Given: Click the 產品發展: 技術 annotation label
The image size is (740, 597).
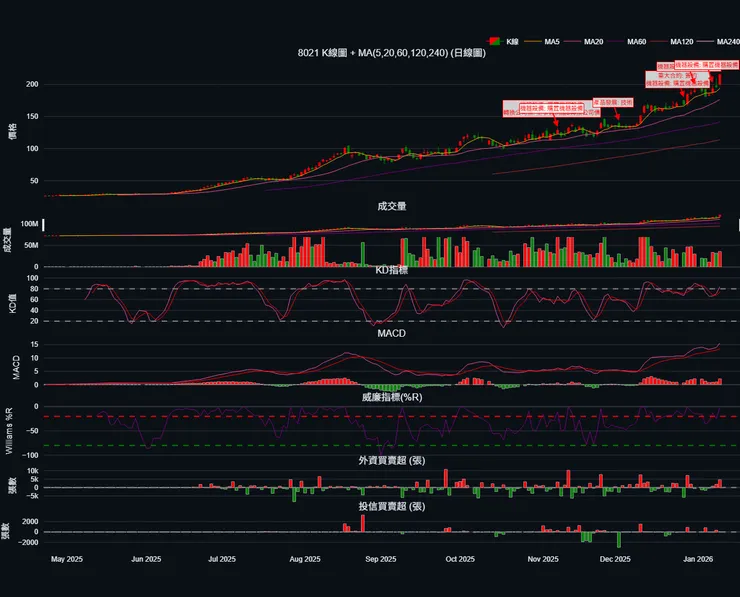Looking at the screenshot, I should [613, 102].
